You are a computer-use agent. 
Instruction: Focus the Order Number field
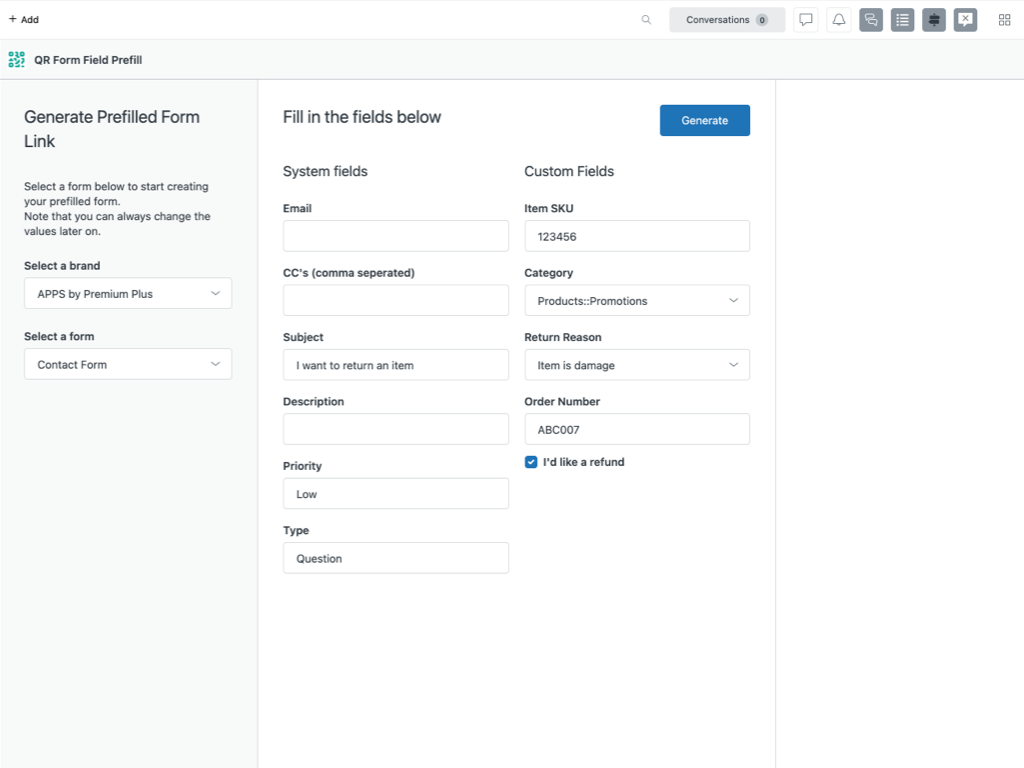tap(637, 430)
